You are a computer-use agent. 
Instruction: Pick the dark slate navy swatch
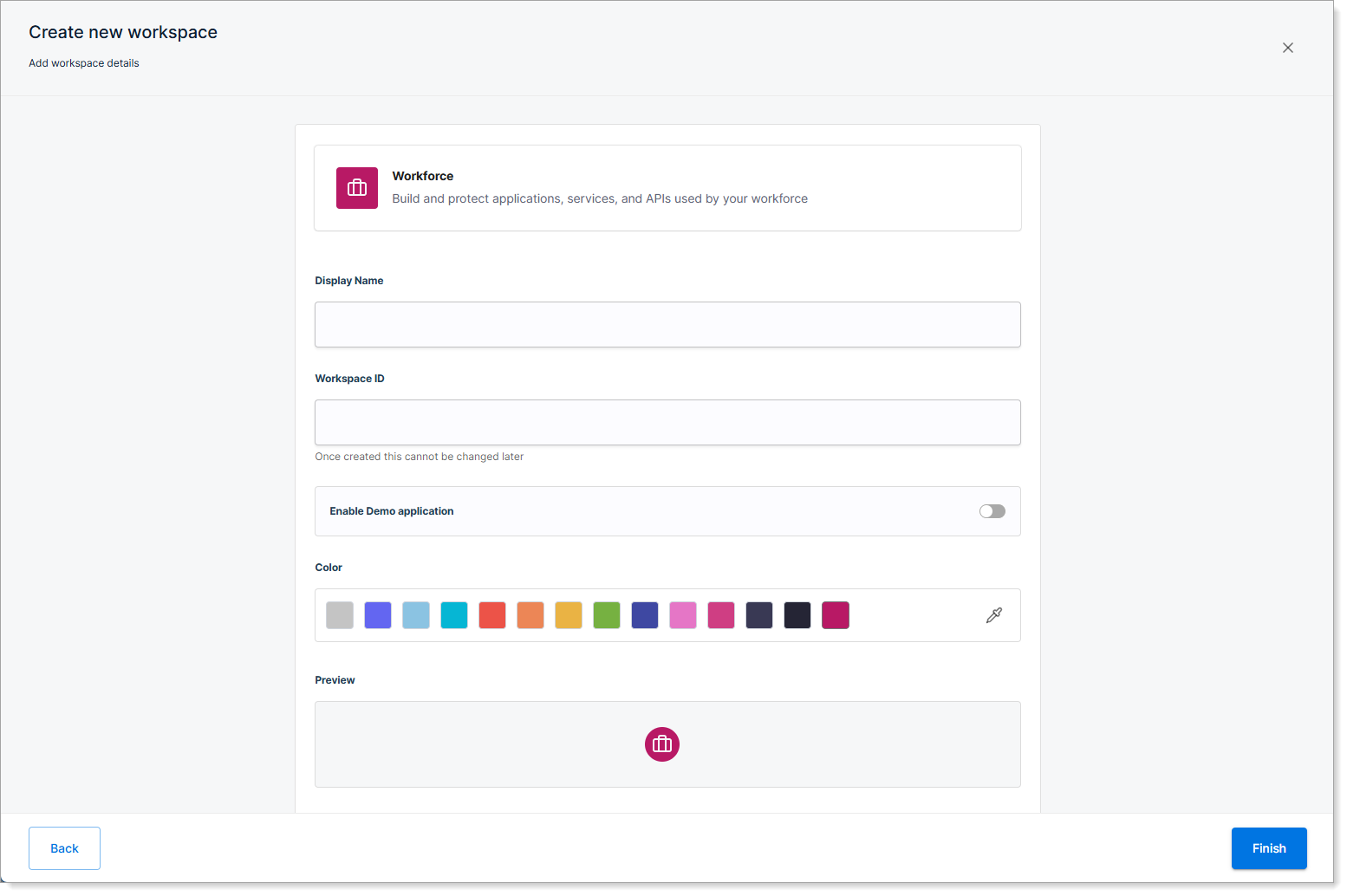pyautogui.click(x=759, y=615)
